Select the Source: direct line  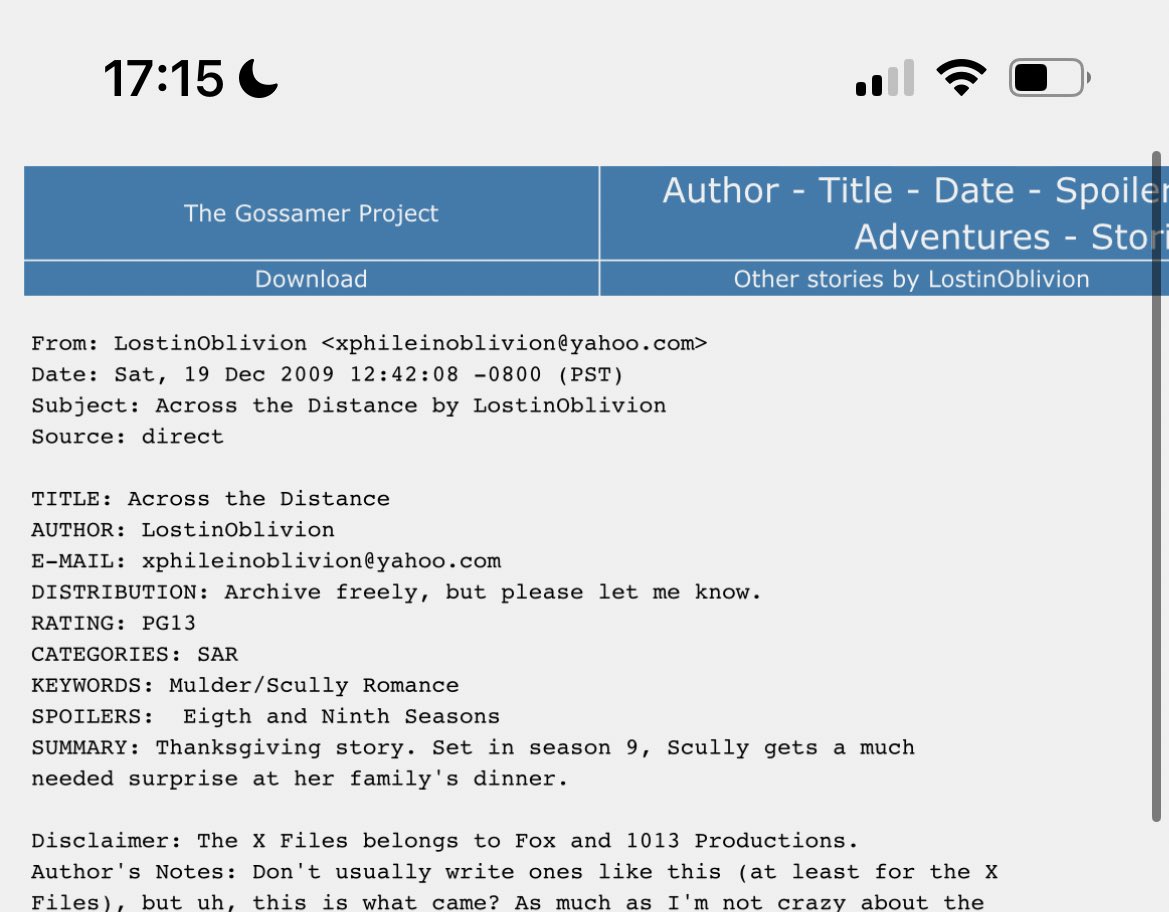coord(127,437)
